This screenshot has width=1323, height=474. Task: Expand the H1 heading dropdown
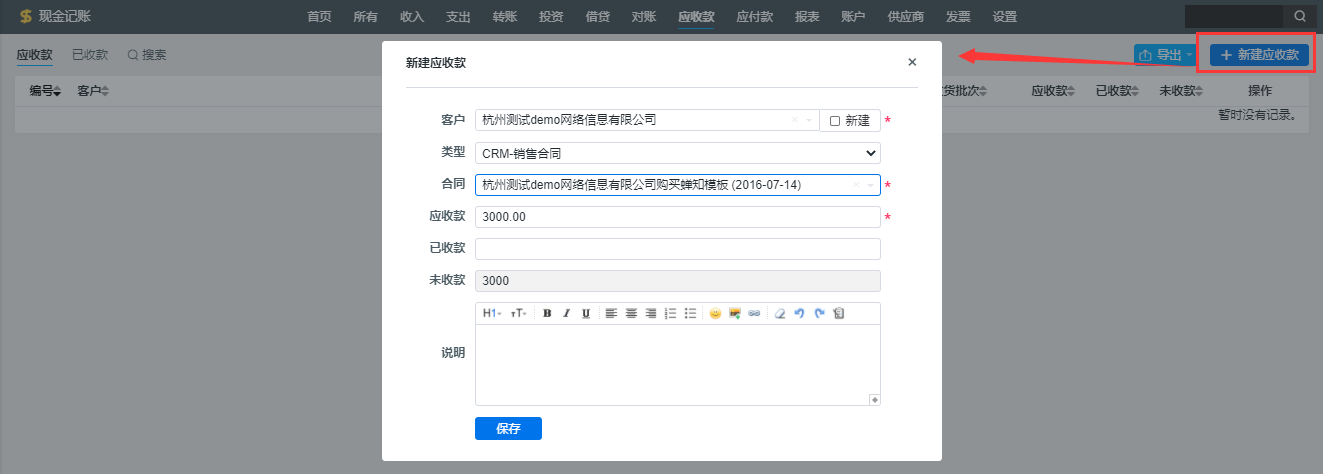coord(491,313)
